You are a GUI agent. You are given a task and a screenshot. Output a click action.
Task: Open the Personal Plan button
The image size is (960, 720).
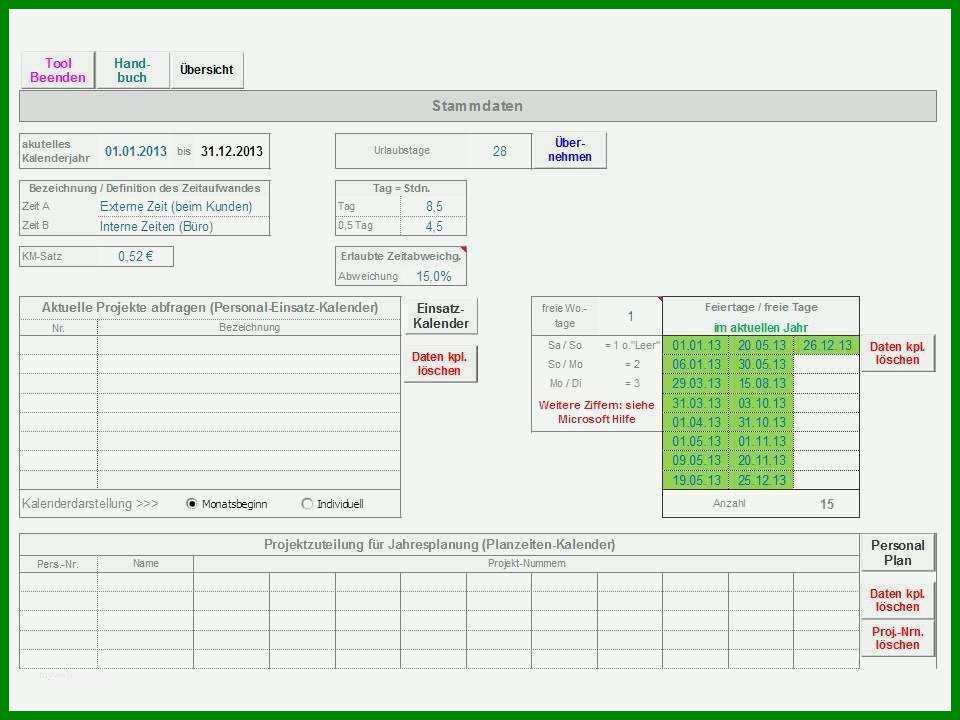point(898,552)
